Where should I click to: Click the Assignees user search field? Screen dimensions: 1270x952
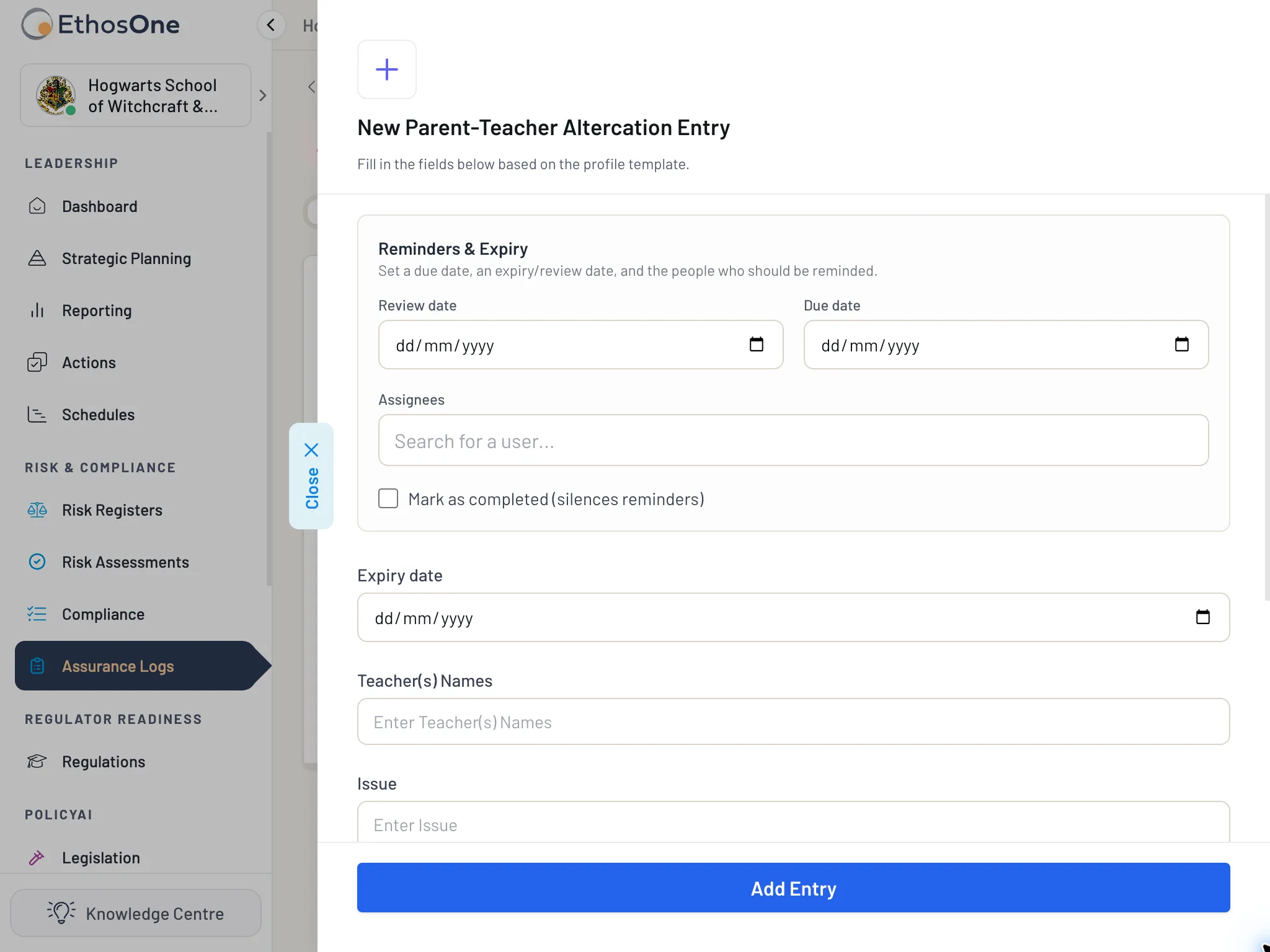(794, 441)
